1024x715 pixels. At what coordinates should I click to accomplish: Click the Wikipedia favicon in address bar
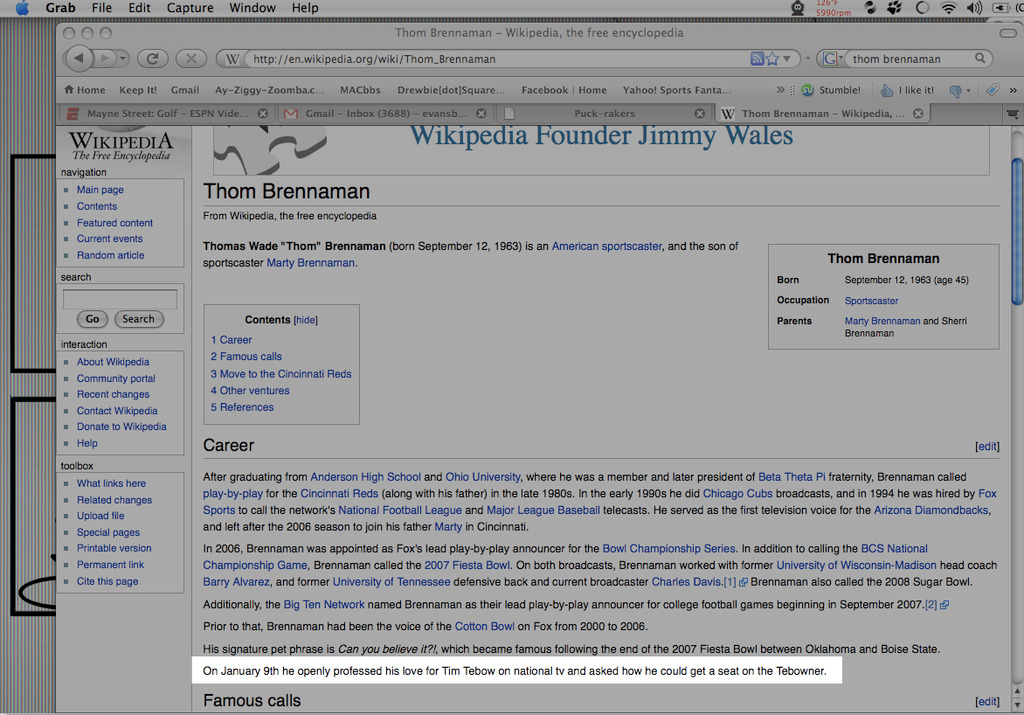(x=232, y=59)
